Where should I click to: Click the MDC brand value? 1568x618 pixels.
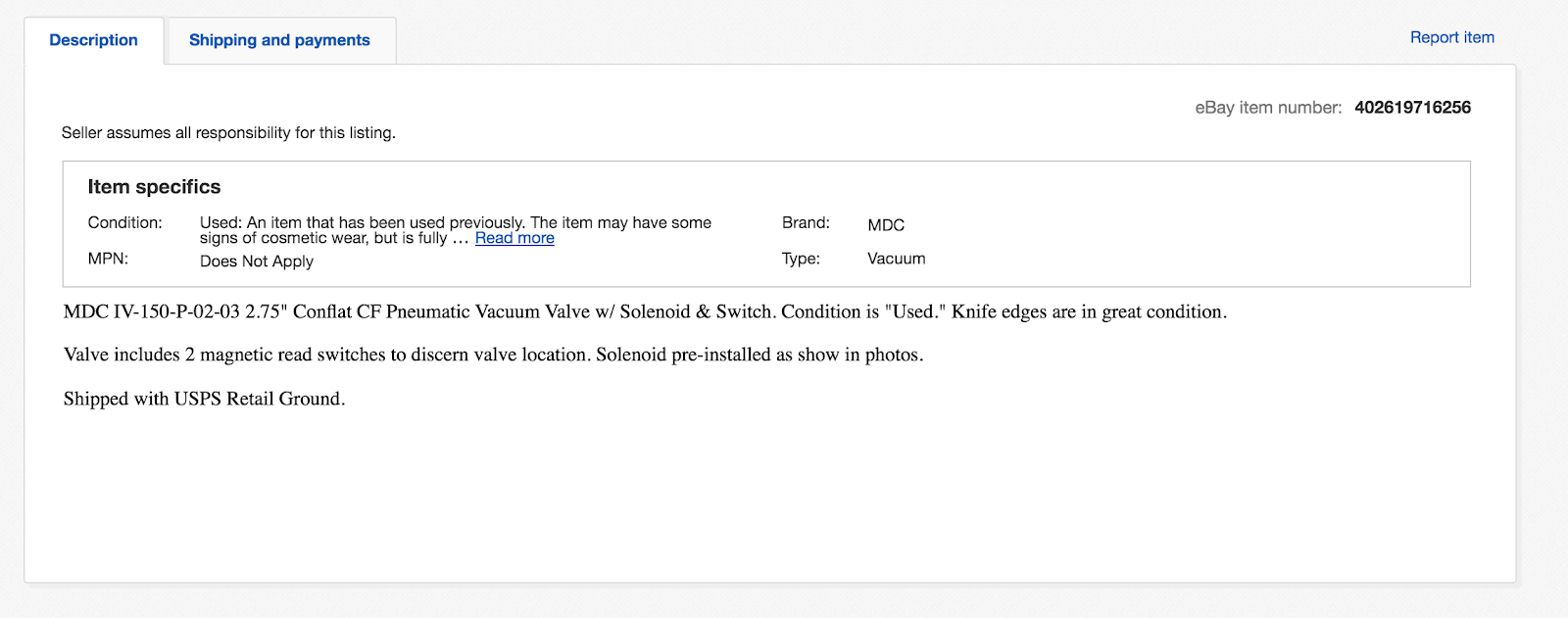tap(886, 225)
